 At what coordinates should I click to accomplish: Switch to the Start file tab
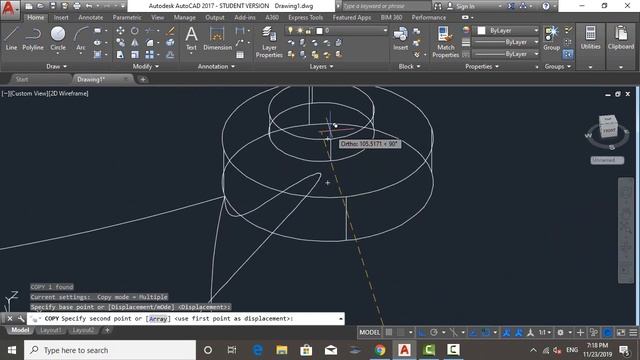22,79
